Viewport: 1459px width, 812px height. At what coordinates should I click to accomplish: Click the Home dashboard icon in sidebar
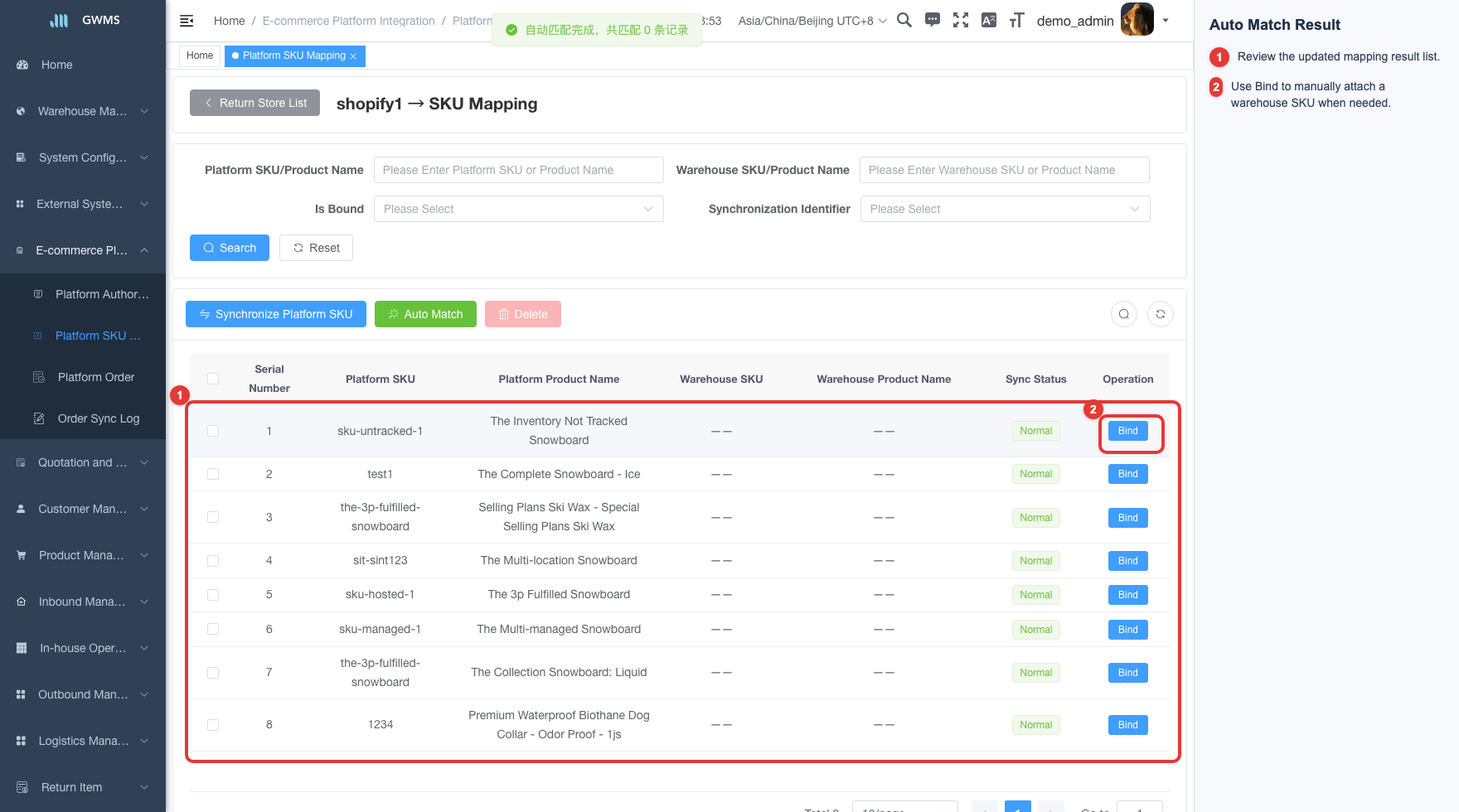[22, 65]
